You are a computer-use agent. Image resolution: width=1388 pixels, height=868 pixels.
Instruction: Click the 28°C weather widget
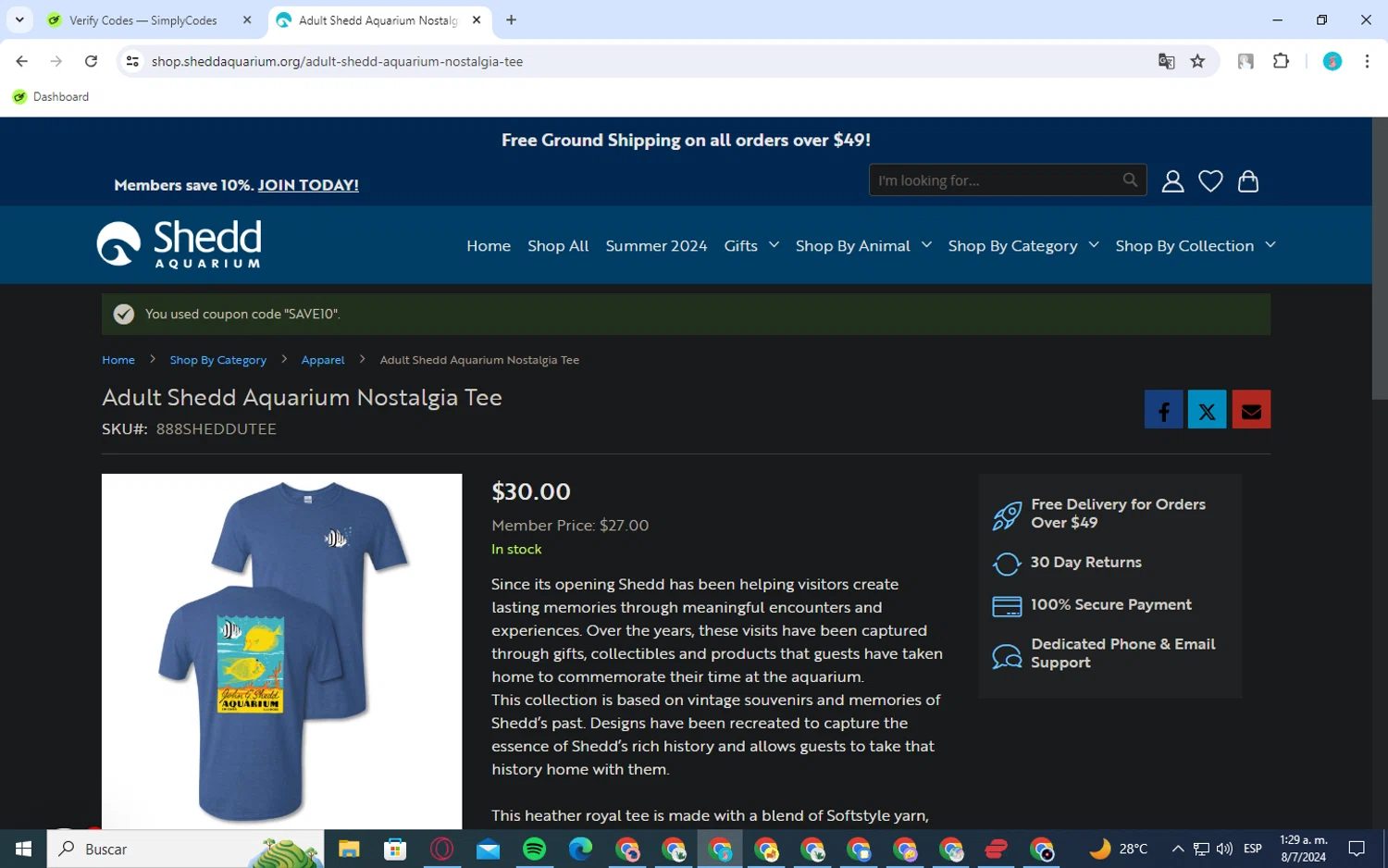(x=1119, y=849)
